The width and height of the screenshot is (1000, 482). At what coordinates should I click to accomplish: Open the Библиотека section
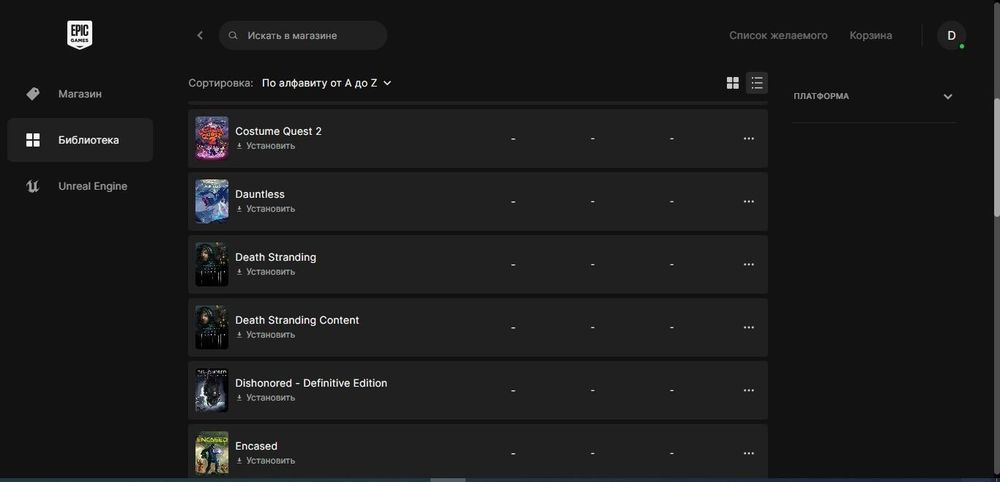[x=80, y=140]
